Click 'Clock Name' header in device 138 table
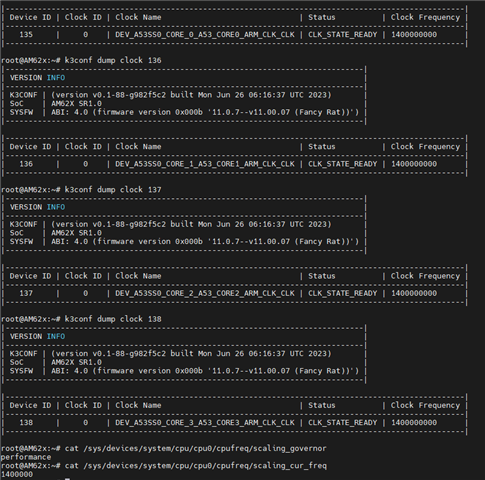Image resolution: width=485 pixels, height=480 pixels. point(138,405)
